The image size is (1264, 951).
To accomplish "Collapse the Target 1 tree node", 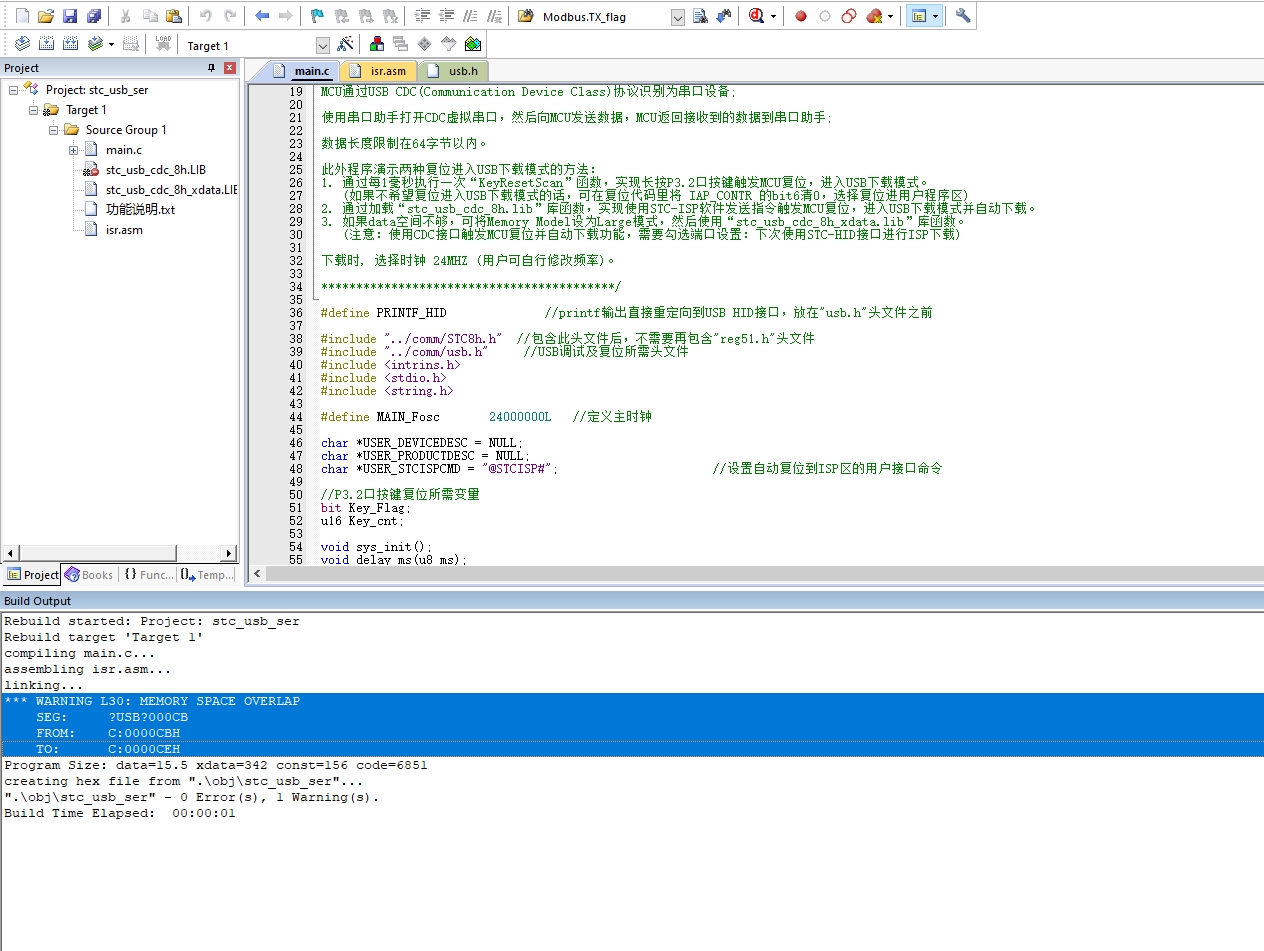I will [x=34, y=110].
